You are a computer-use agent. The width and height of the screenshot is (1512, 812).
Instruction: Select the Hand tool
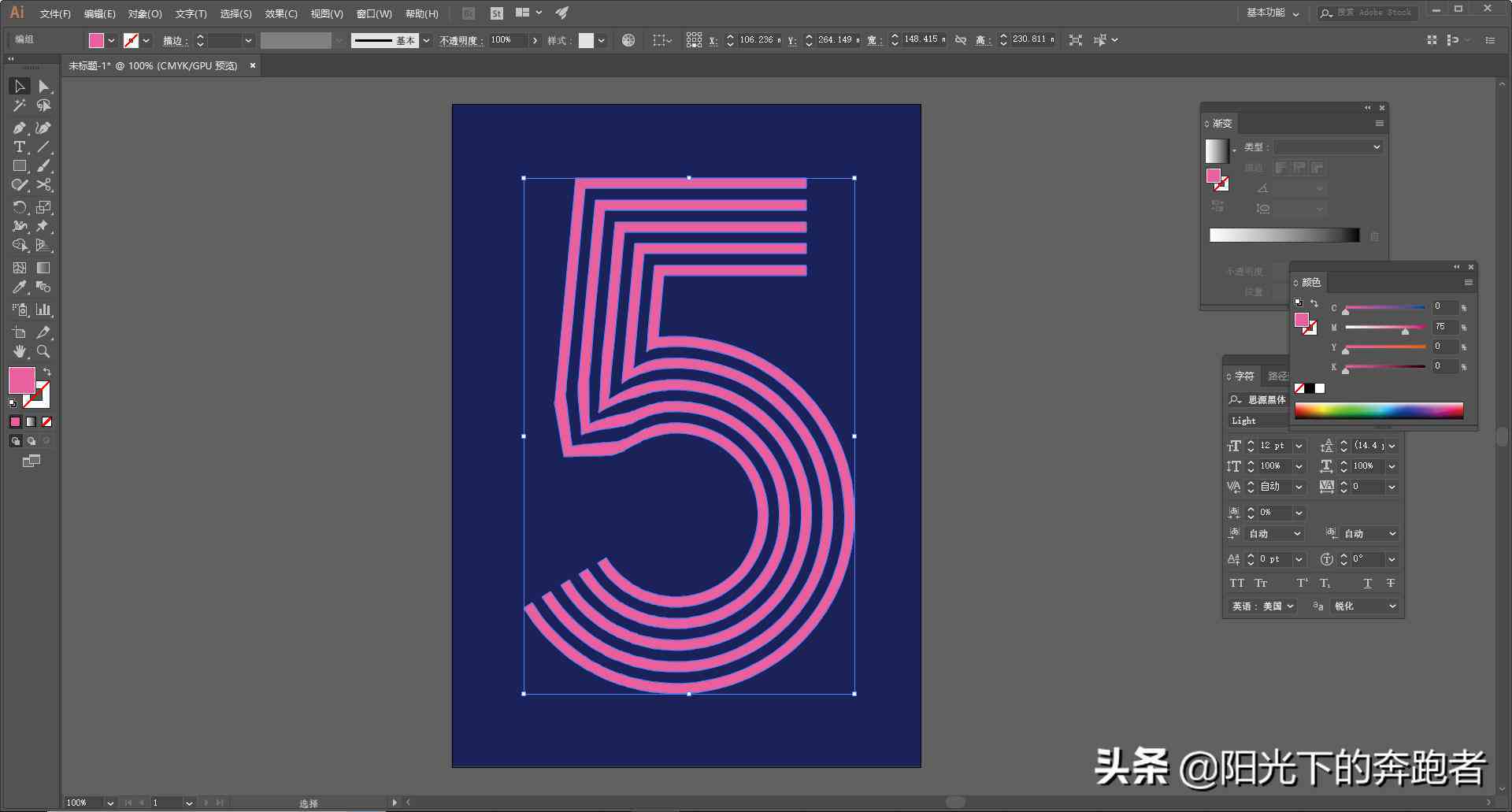coord(20,351)
